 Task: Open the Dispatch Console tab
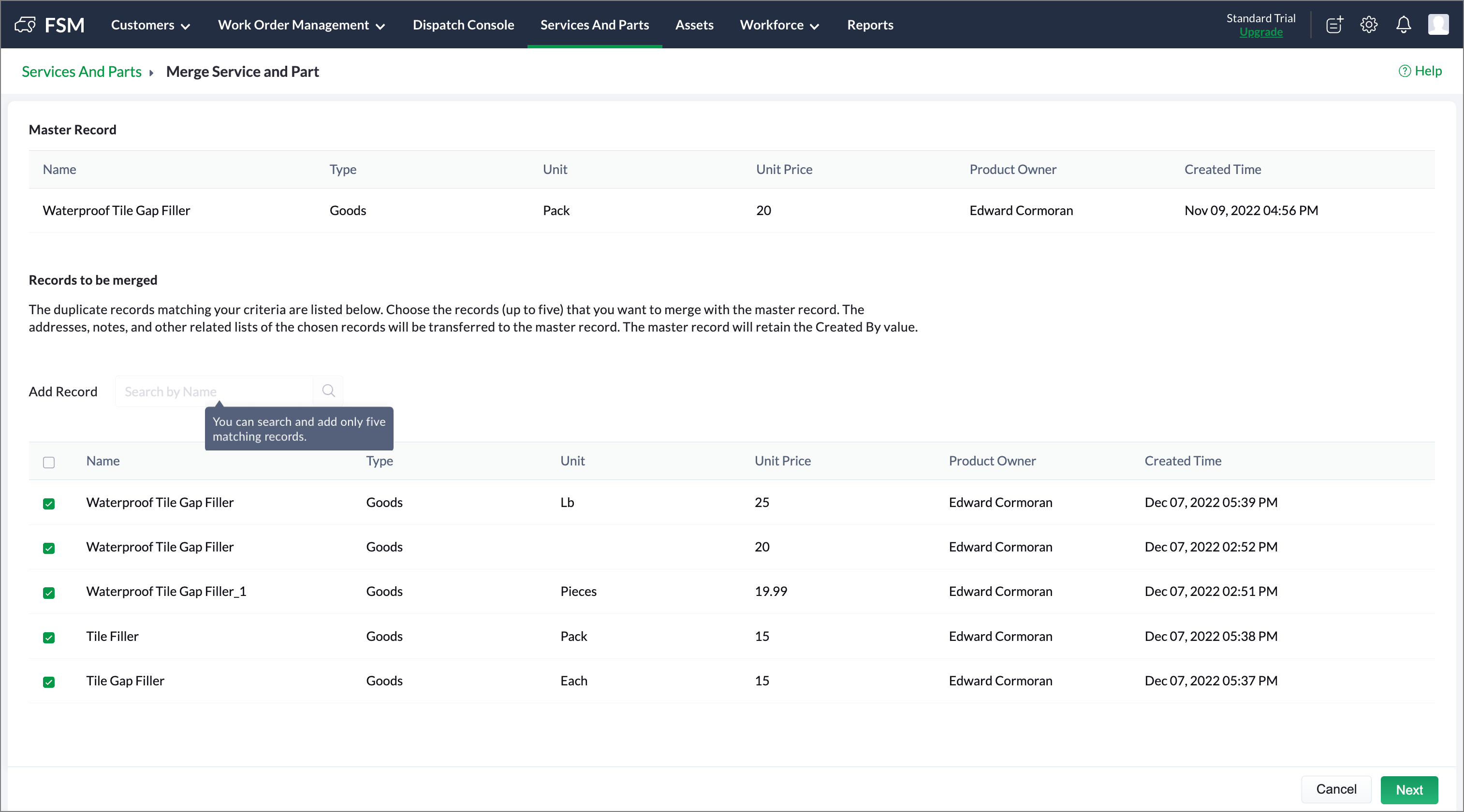pyautogui.click(x=463, y=25)
